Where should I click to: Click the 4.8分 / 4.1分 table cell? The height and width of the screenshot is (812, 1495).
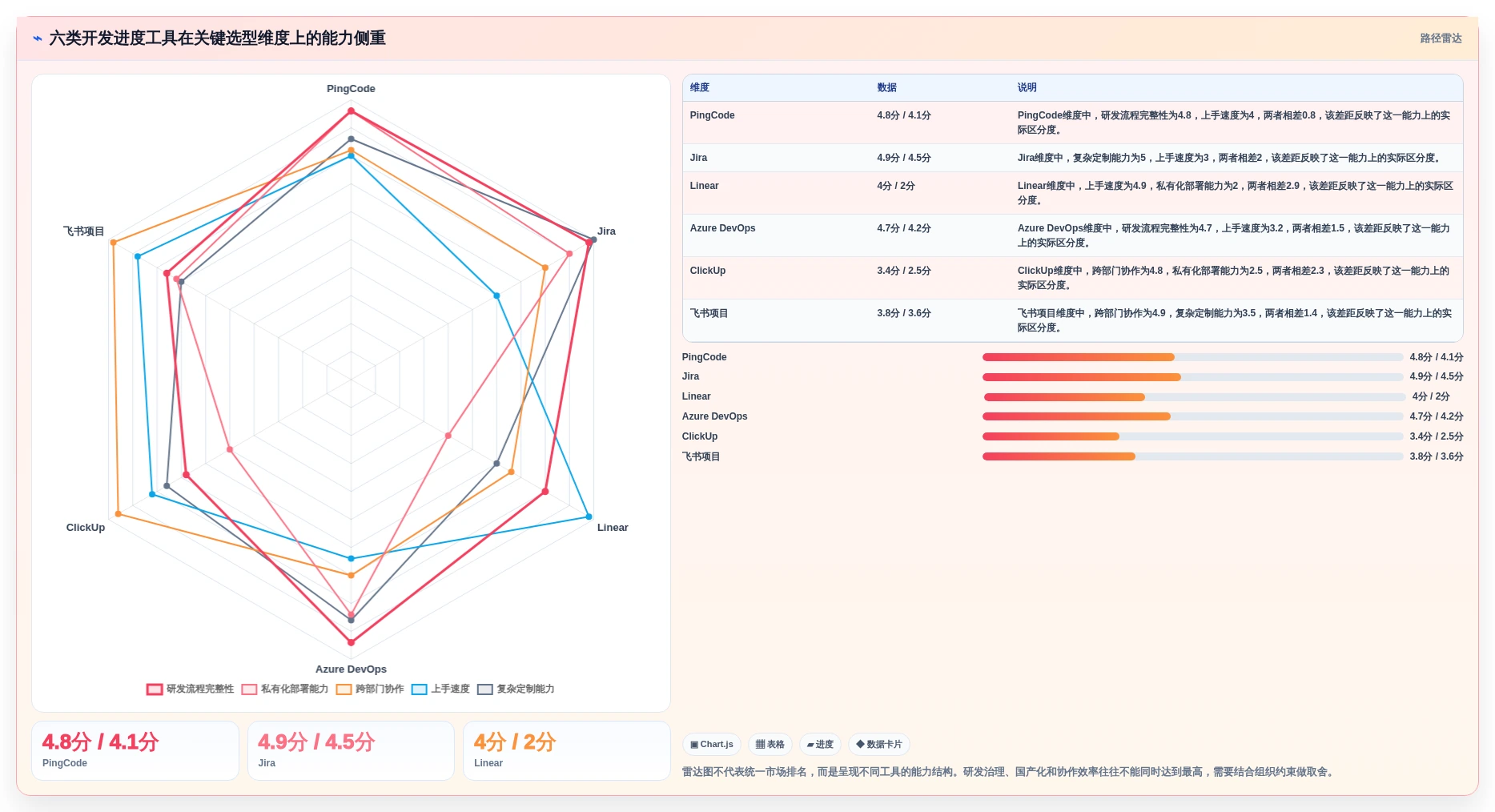pyautogui.click(x=903, y=115)
